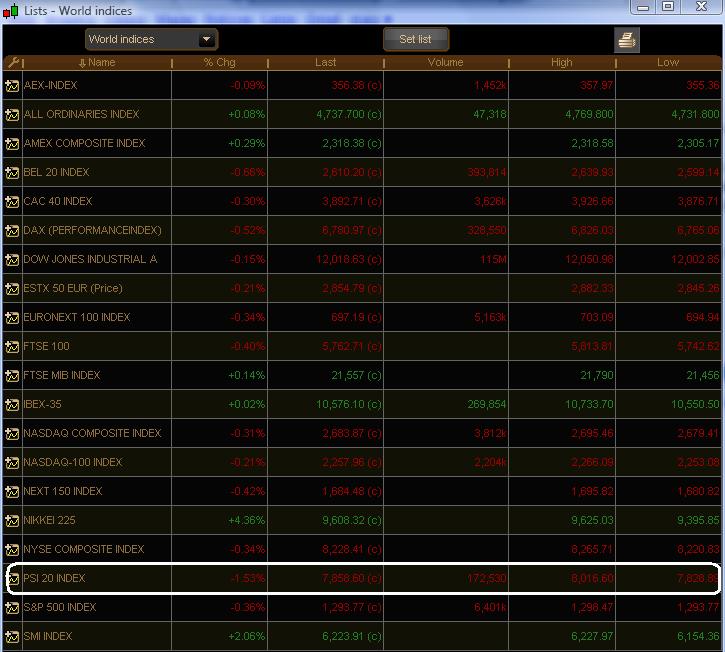Maximize the Lists window
The image size is (725, 652).
[668, 6]
